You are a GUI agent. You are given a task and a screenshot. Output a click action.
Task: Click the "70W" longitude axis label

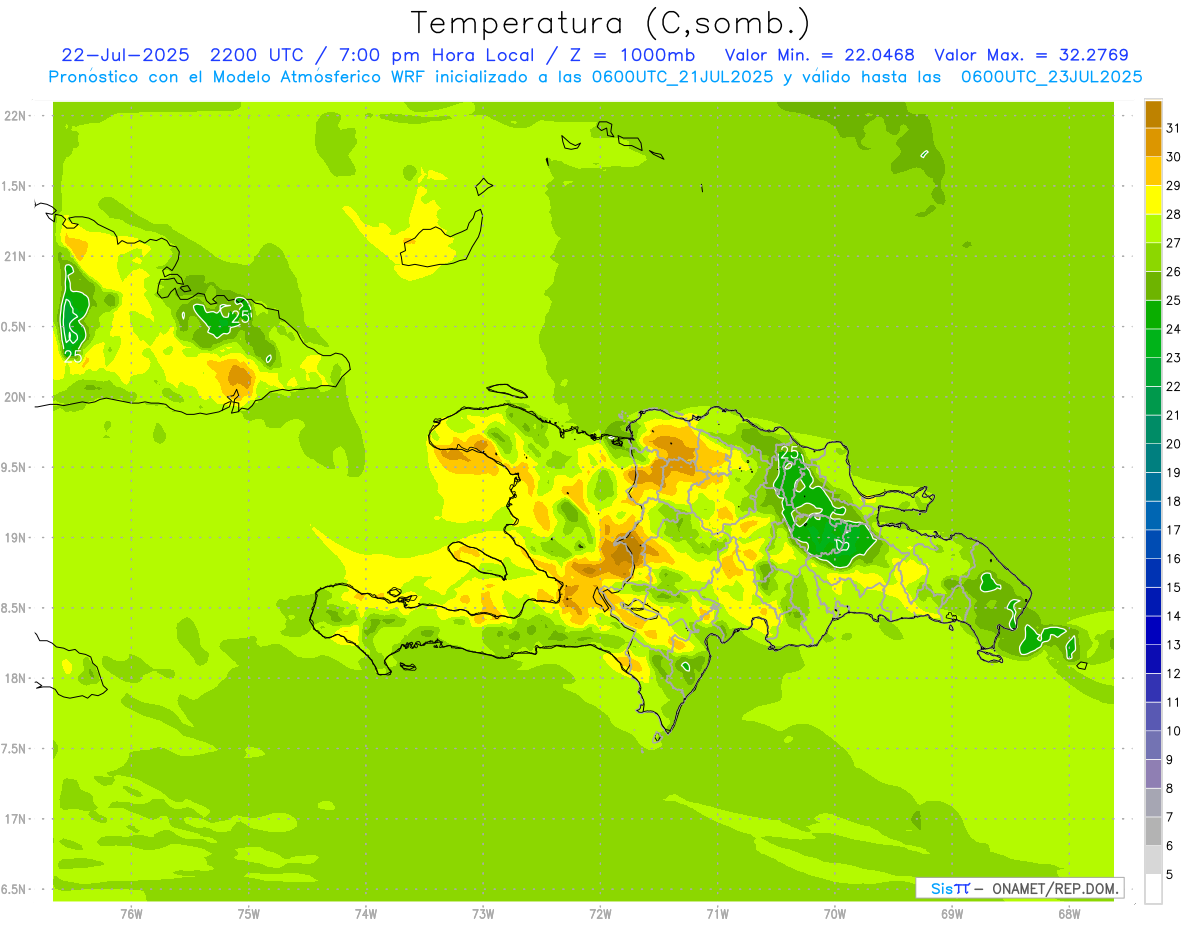coord(835,913)
